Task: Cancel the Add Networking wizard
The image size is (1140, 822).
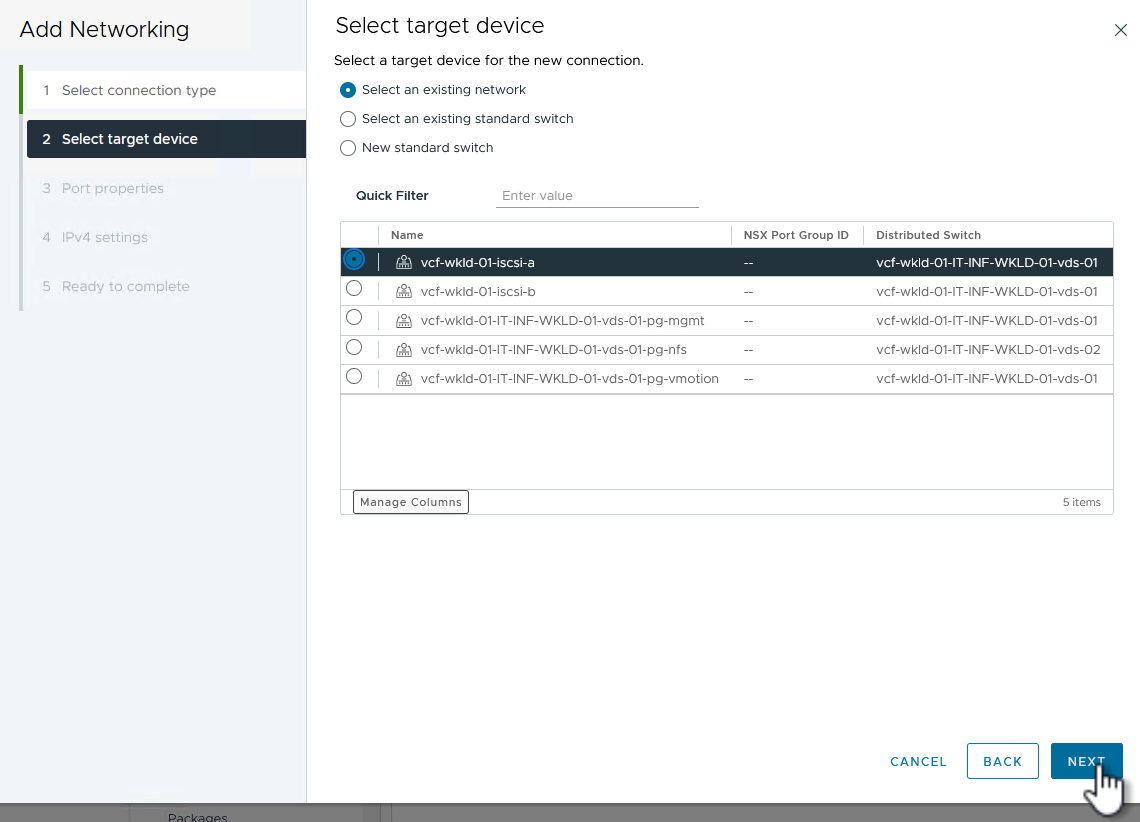Action: [918, 761]
